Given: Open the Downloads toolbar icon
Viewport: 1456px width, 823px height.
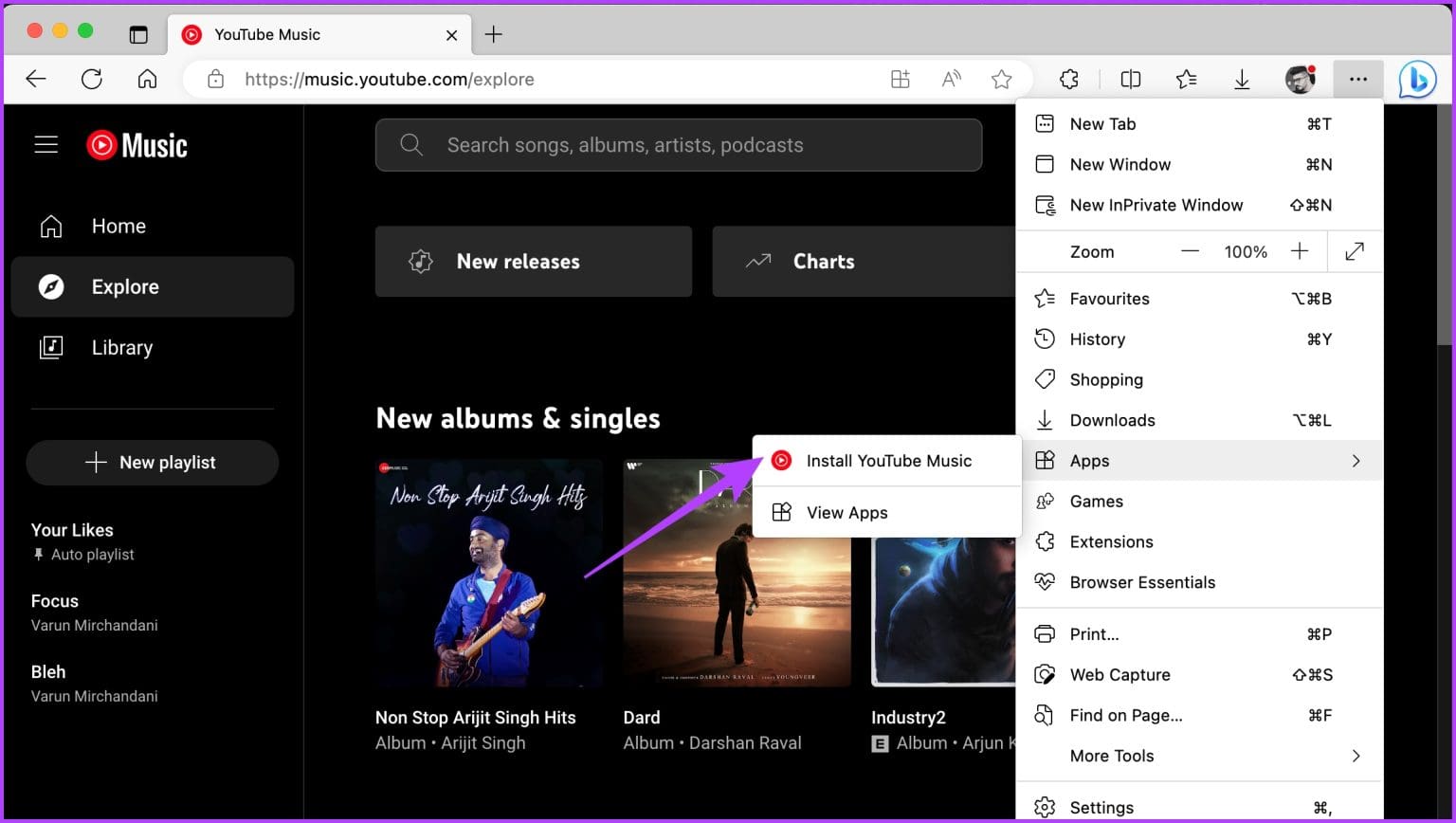Looking at the screenshot, I should click(1242, 79).
